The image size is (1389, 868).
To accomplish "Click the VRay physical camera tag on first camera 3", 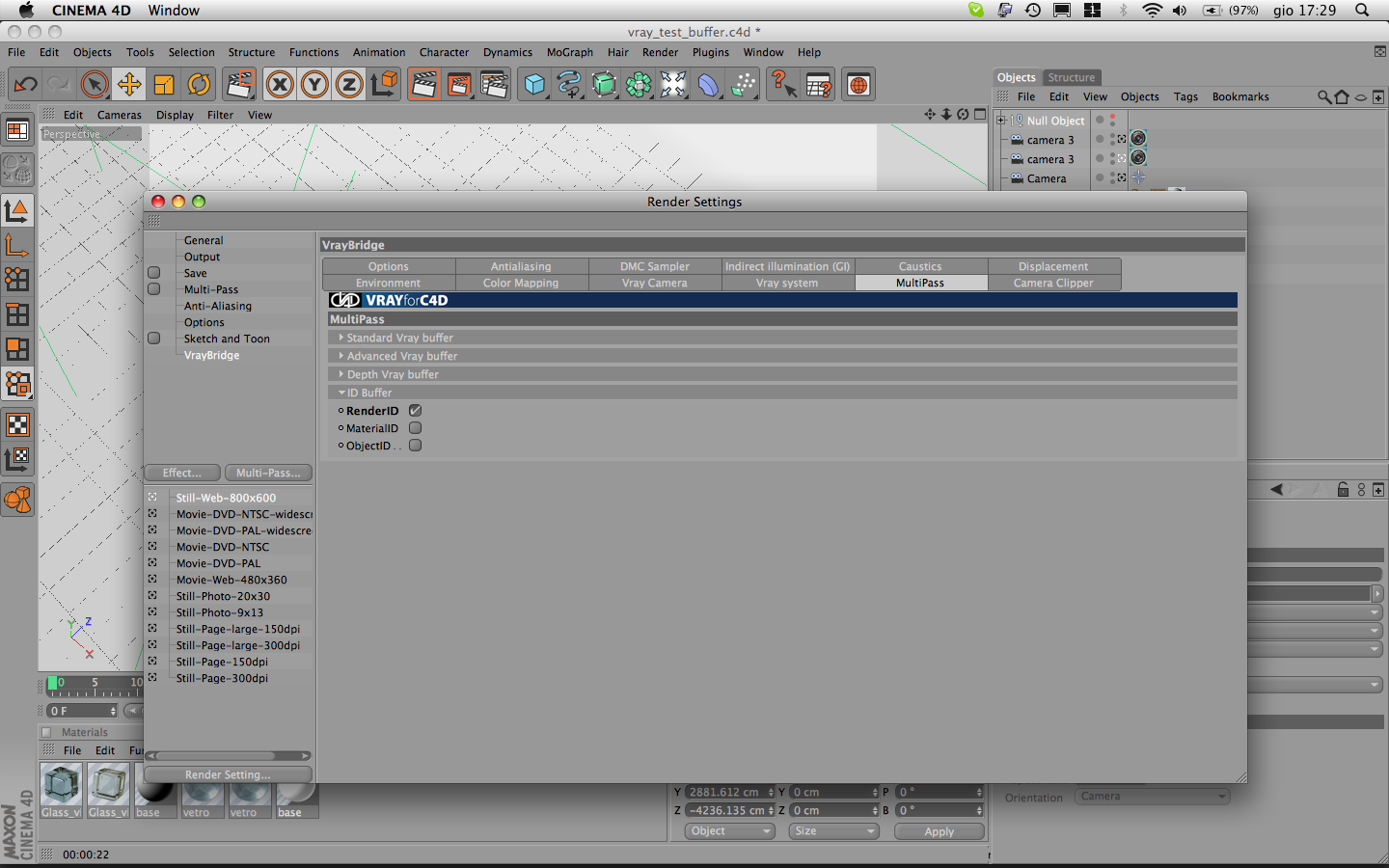I will pyautogui.click(x=1138, y=139).
